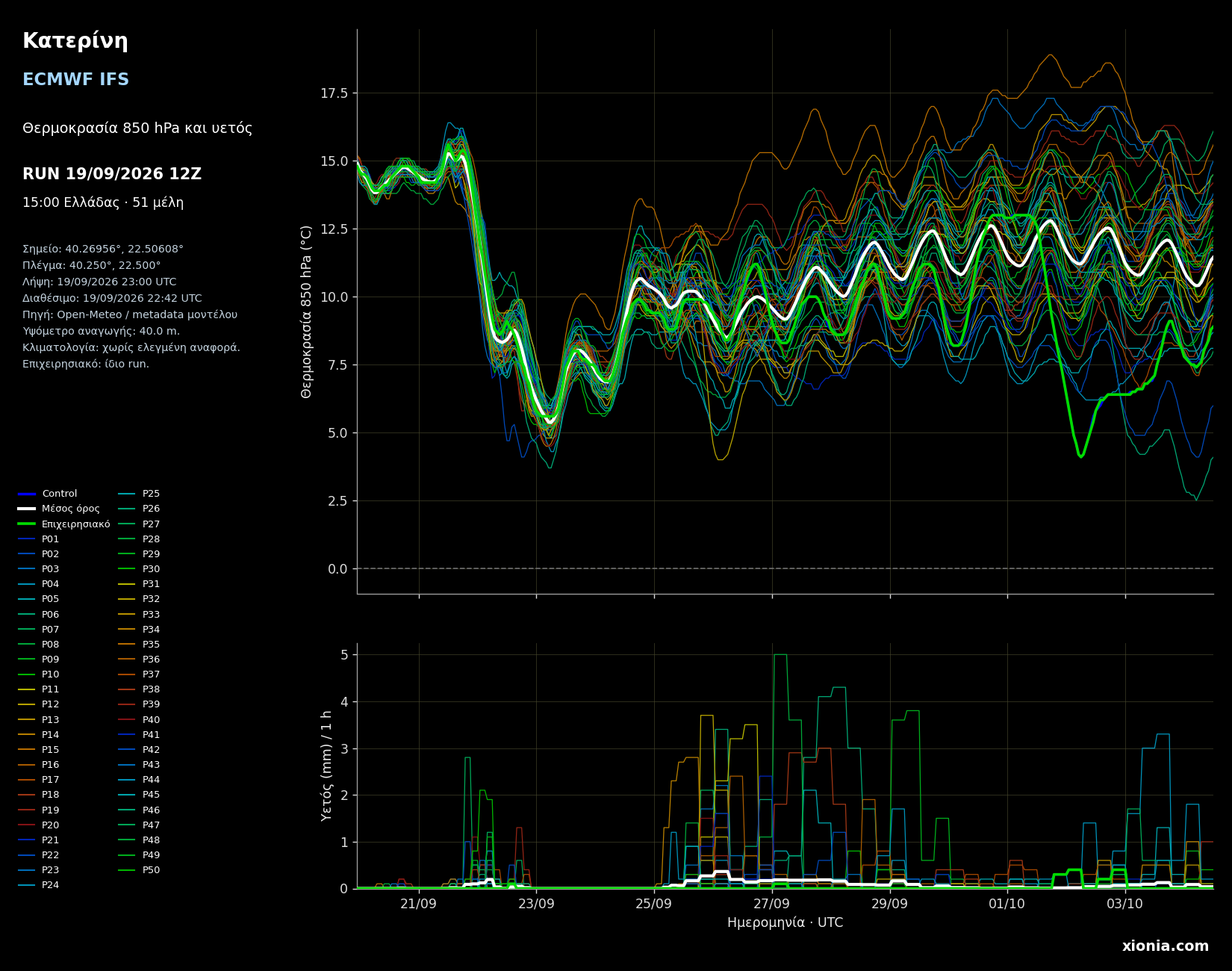
Task: Click the Επιχειρησιακό legend entry
Action: click(64, 524)
